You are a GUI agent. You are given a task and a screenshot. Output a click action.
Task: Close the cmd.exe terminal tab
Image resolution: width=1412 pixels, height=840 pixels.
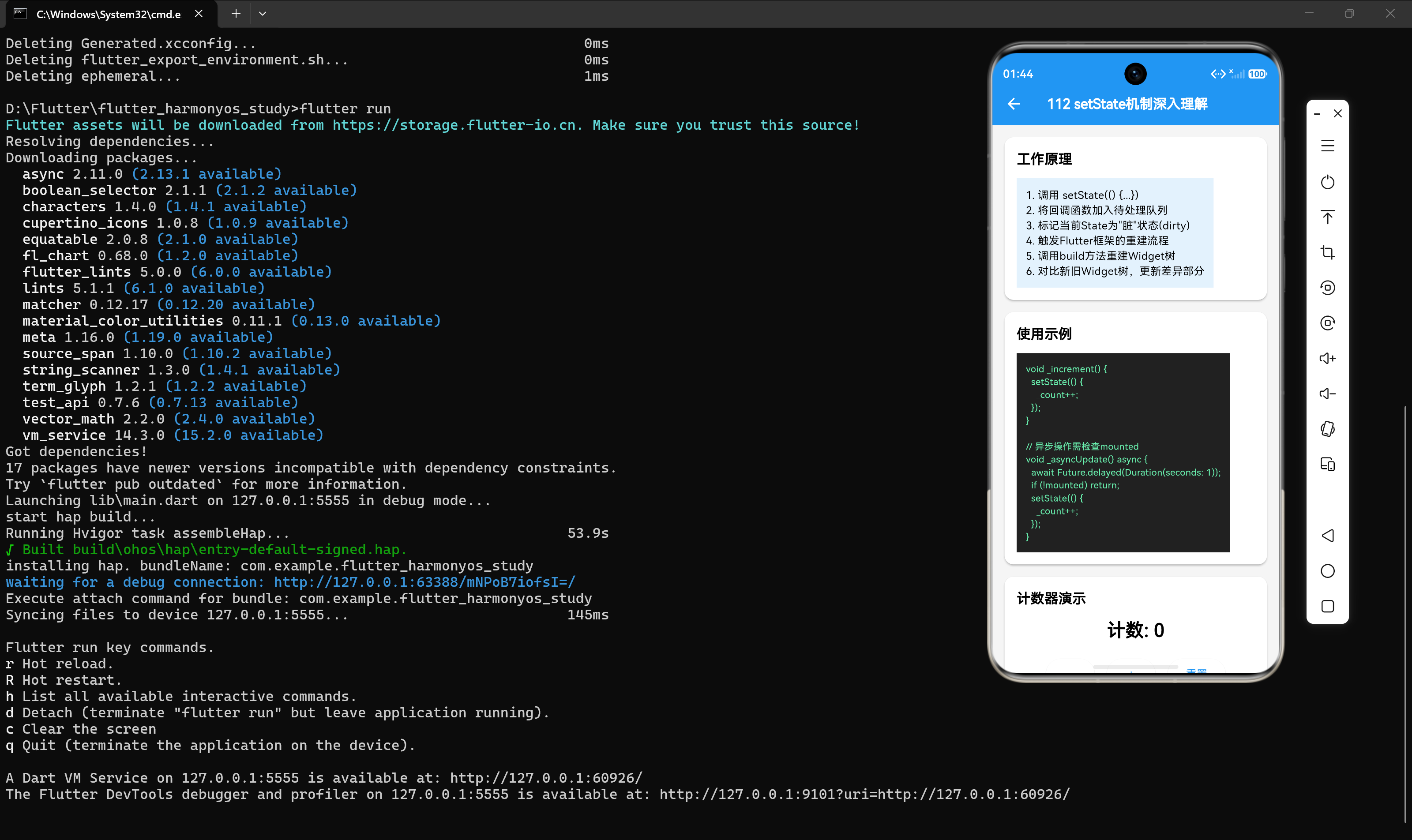pyautogui.click(x=199, y=14)
